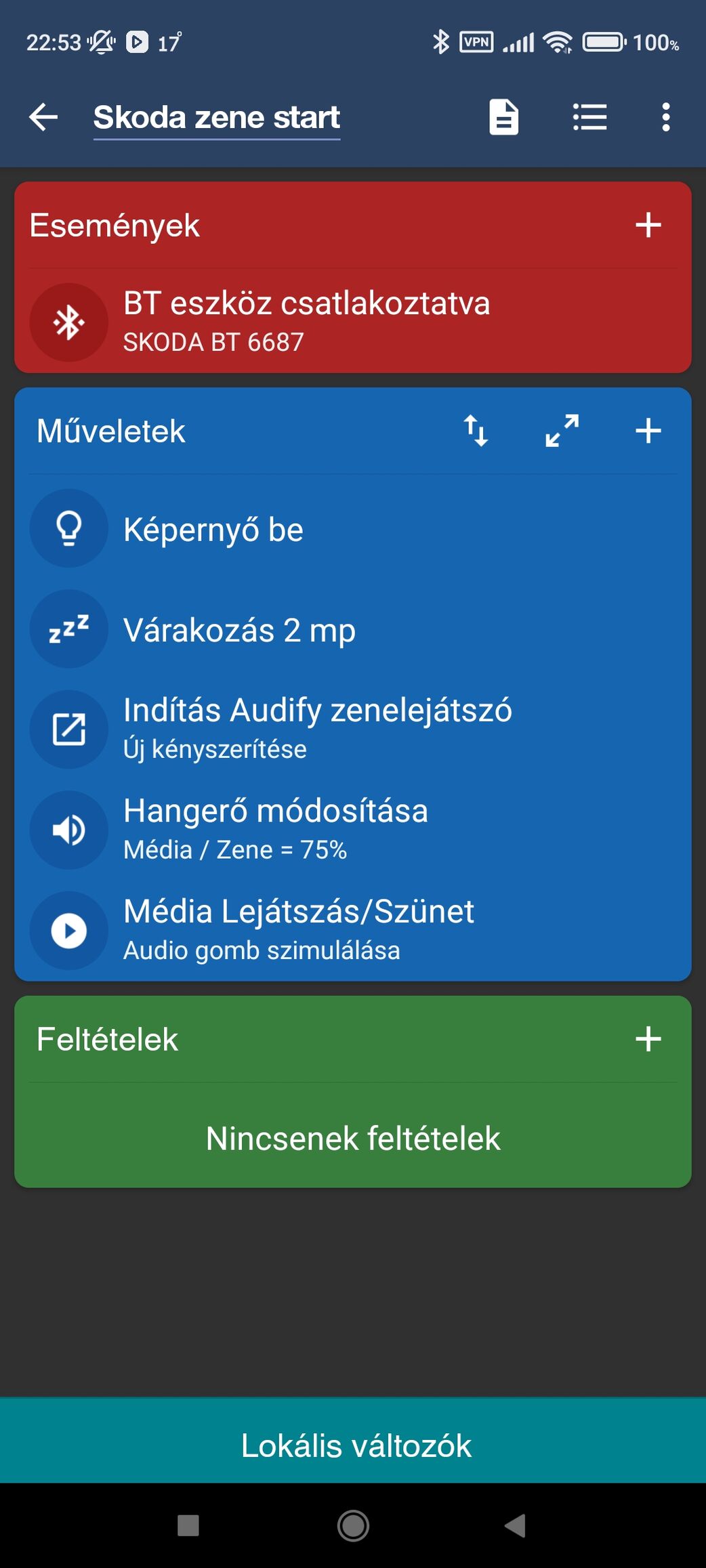
Task: Tap the Média Lejátszás/Szünet play icon
Action: point(69,931)
